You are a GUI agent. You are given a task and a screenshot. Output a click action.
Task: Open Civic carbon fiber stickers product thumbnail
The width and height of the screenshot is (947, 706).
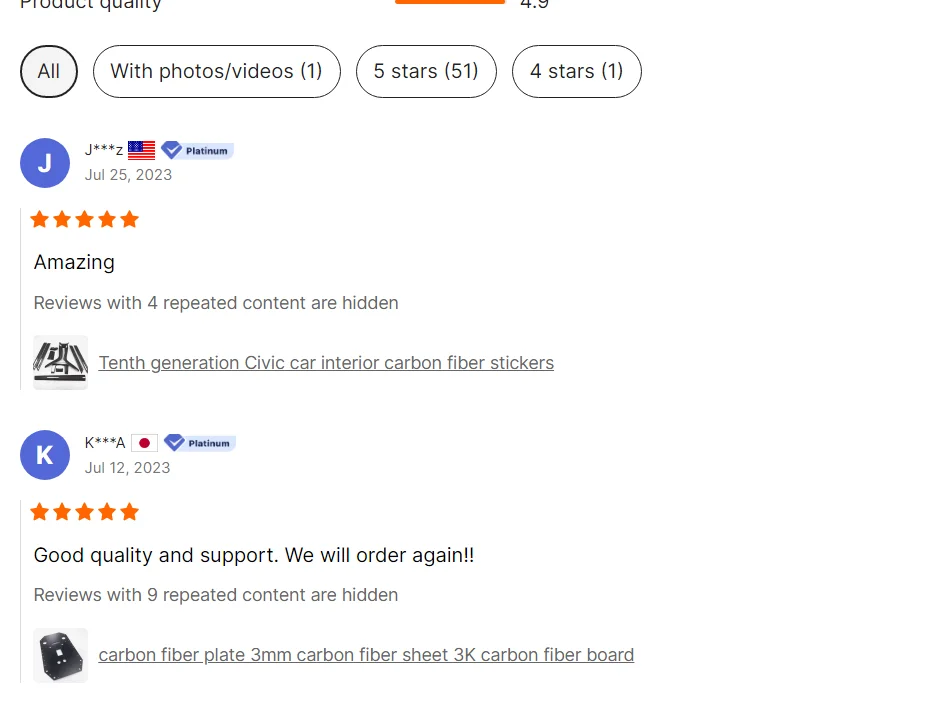pyautogui.click(x=61, y=362)
